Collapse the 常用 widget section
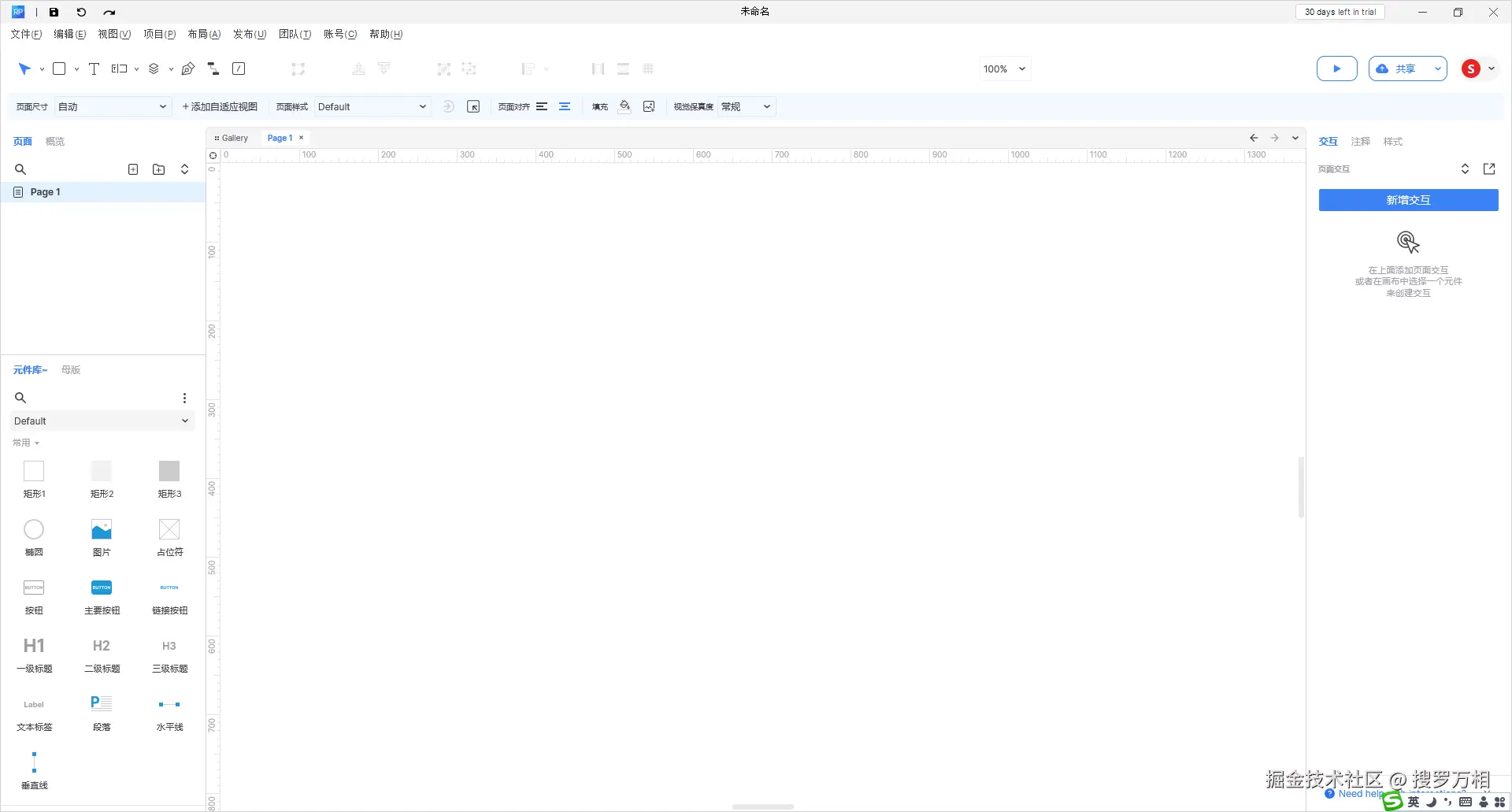This screenshot has height=812, width=1512. (x=25, y=443)
